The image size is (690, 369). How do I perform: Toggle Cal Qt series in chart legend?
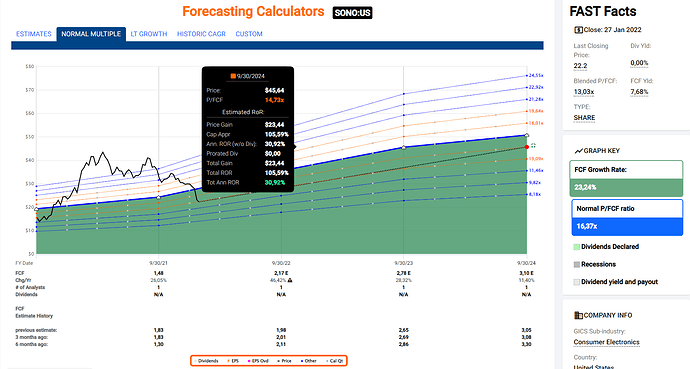coord(334,361)
